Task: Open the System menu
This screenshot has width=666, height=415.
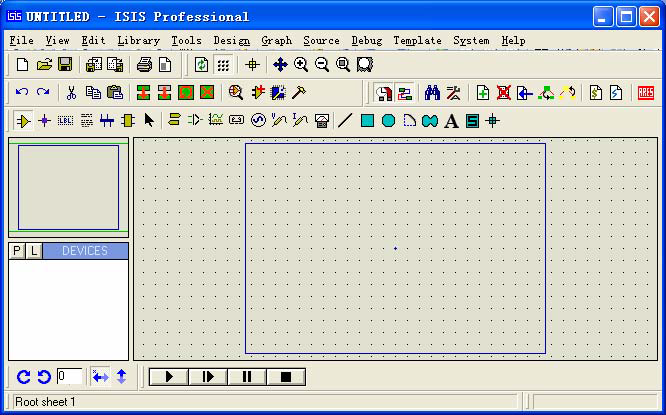Action: pos(471,40)
